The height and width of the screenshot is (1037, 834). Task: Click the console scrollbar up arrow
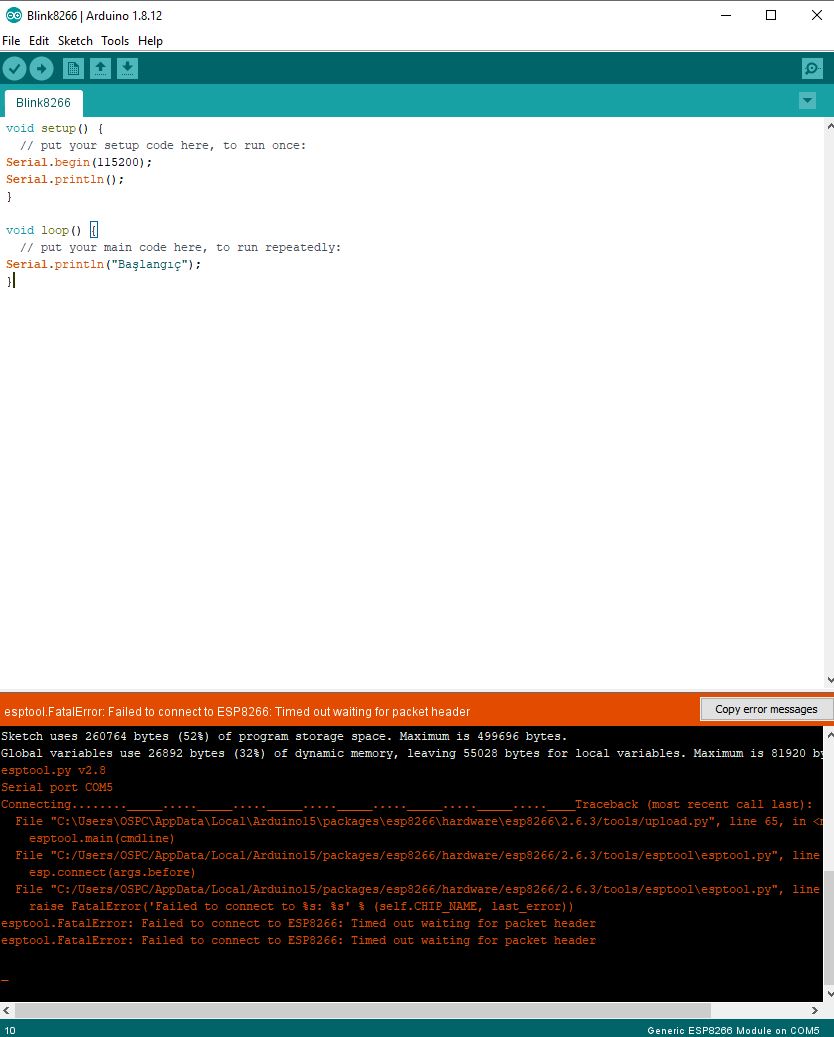coord(829,734)
